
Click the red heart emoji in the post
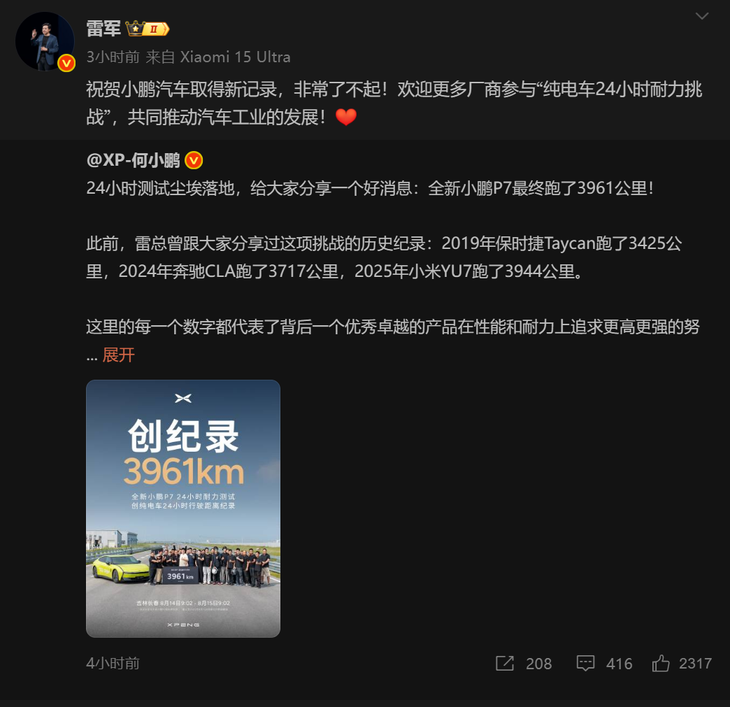346,117
